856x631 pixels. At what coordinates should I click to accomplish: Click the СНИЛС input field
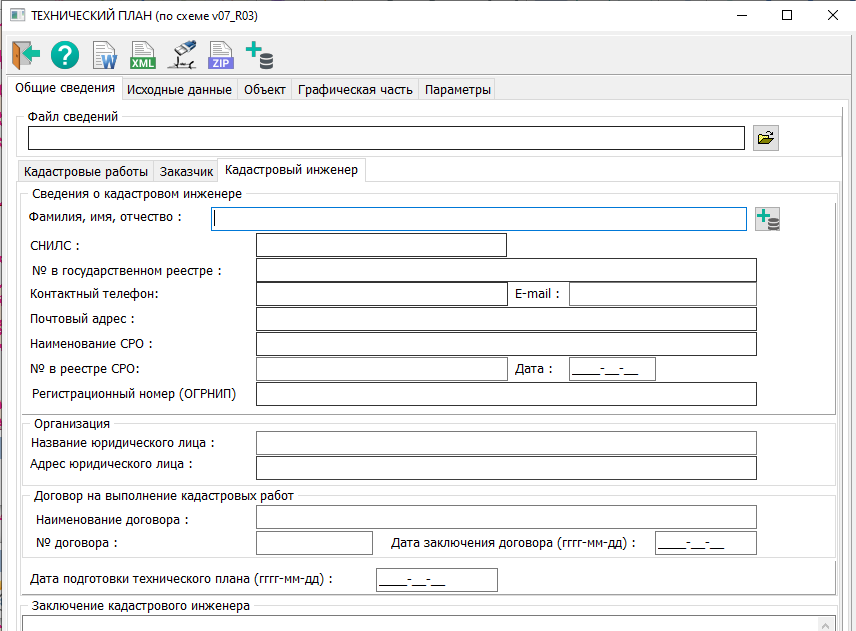point(381,245)
